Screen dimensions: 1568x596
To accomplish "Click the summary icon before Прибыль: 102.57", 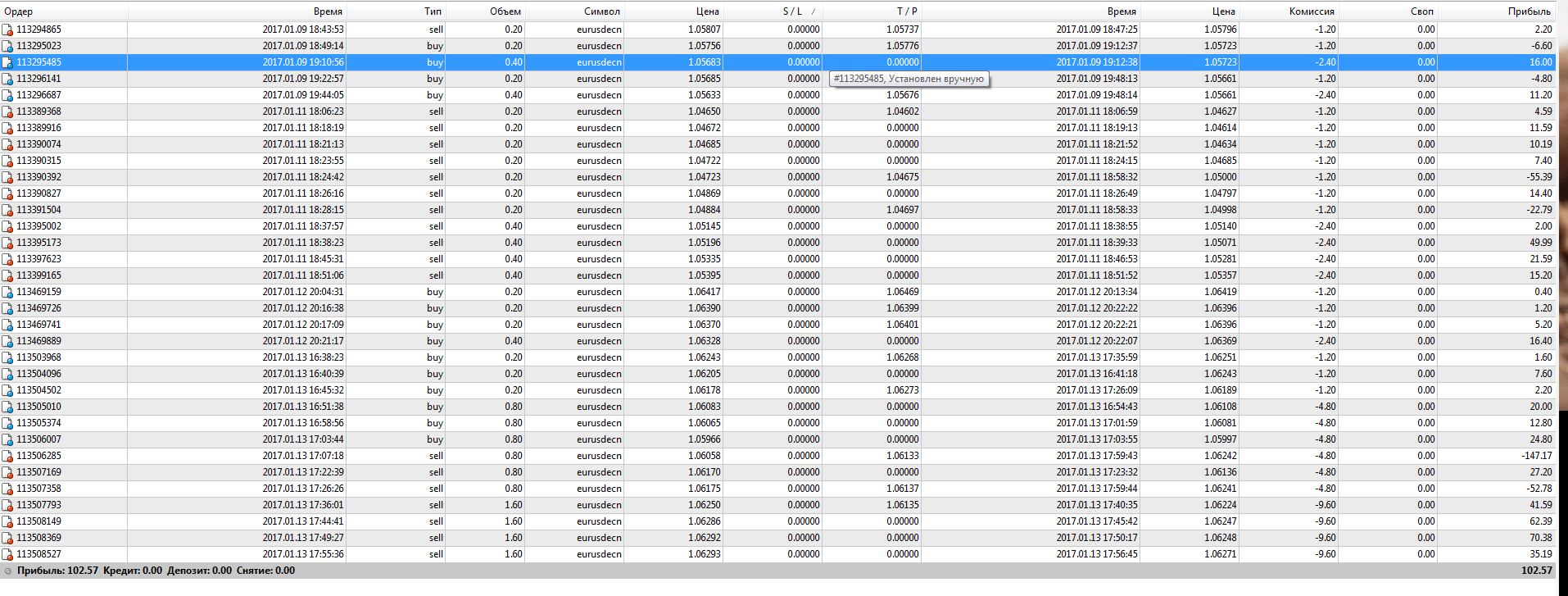I will 8,571.
